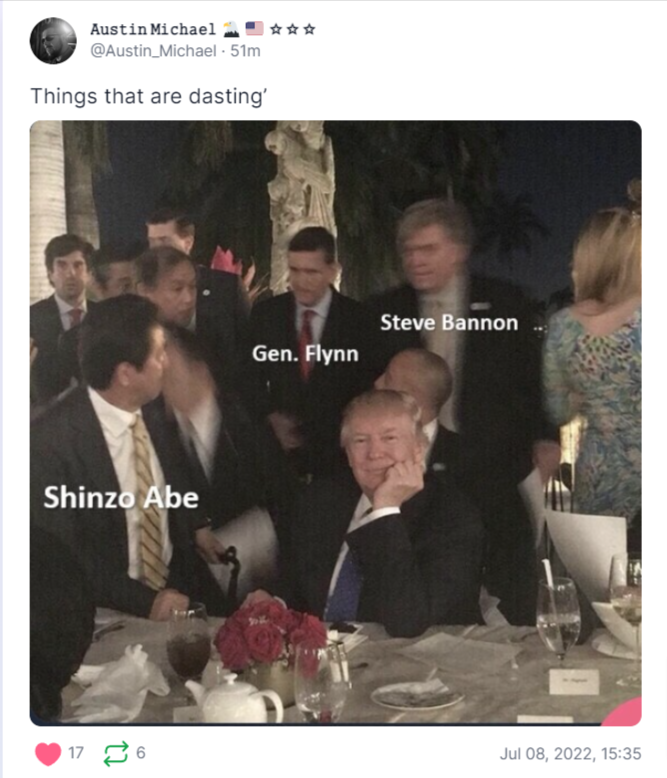The height and width of the screenshot is (778, 667).
Task: Click the 'Gen. Flynn' caption in the photo
Action: point(305,353)
